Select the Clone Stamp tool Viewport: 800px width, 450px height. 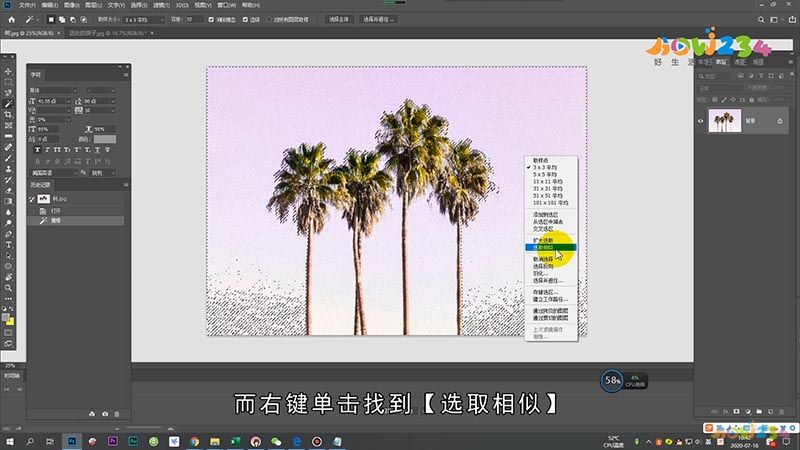coord(8,169)
